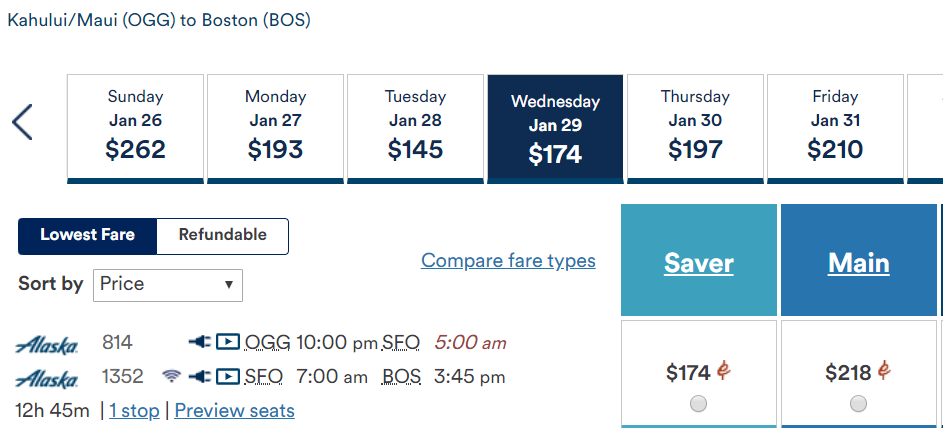
Task: Click power outlet icon on flight 1352
Action: tap(199, 377)
